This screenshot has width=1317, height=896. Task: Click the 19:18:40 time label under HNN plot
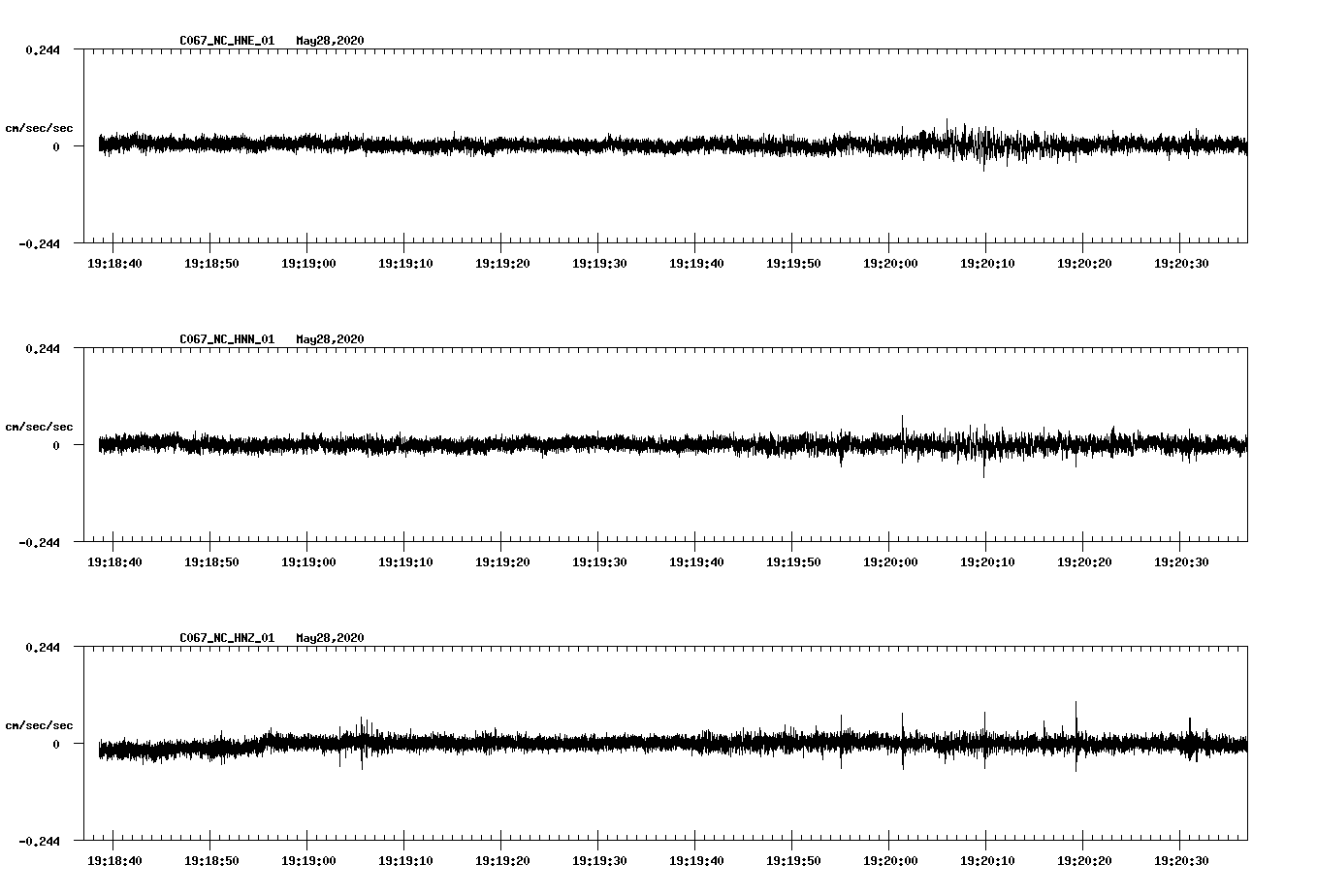114,562
